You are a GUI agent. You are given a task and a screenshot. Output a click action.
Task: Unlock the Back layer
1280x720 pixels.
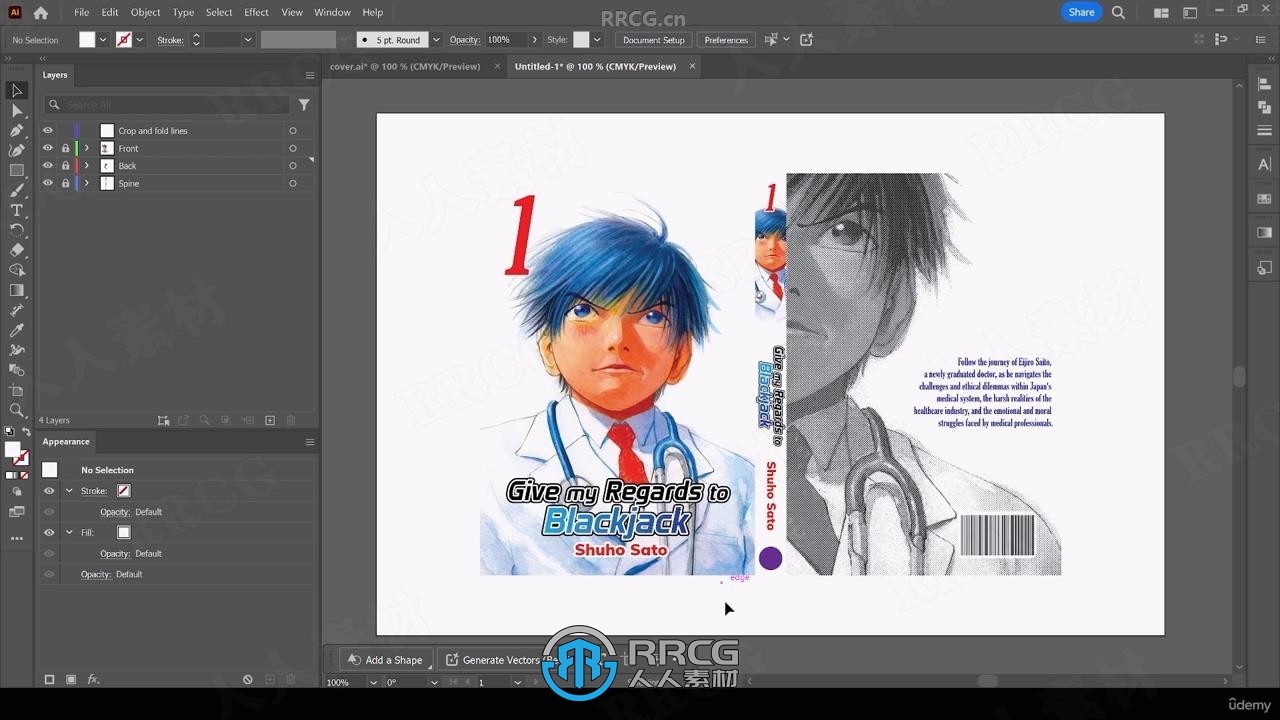65,166
